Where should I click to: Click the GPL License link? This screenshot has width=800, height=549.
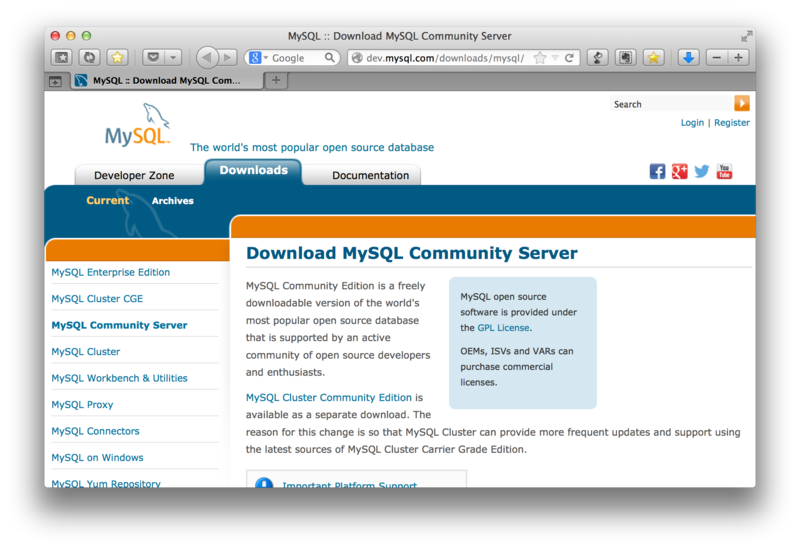tap(503, 328)
